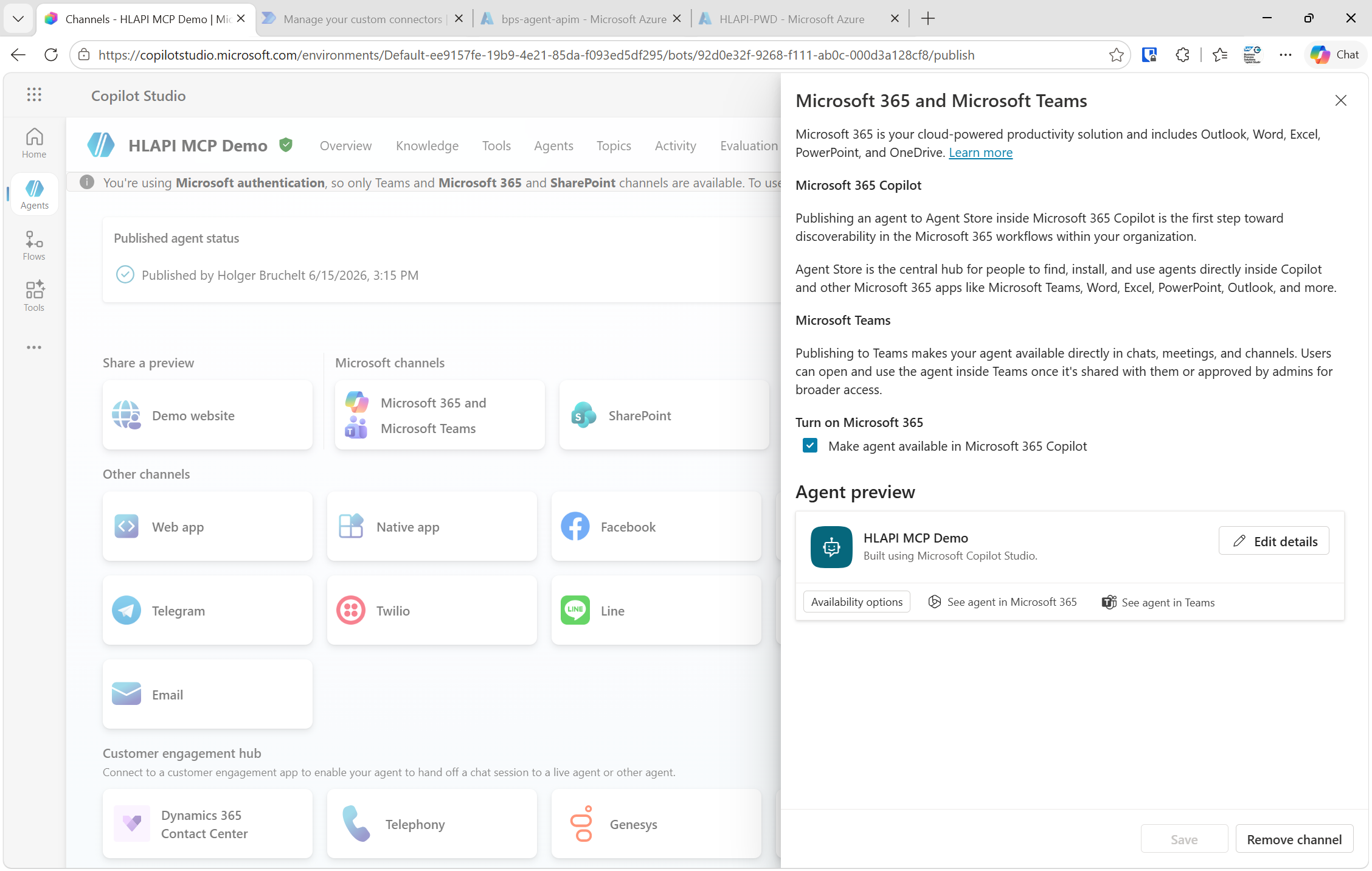Click the Learn more link
1372x871 pixels.
(x=980, y=153)
